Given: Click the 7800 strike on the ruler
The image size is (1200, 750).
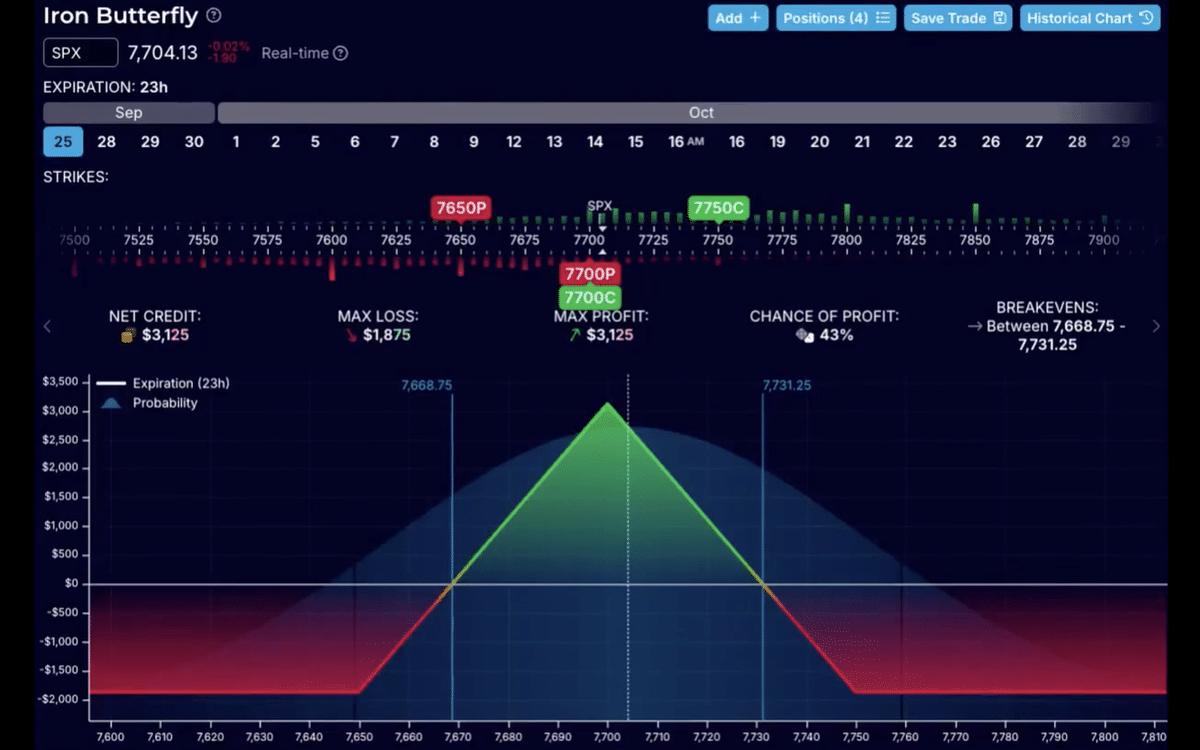Looking at the screenshot, I should click(x=846, y=240).
